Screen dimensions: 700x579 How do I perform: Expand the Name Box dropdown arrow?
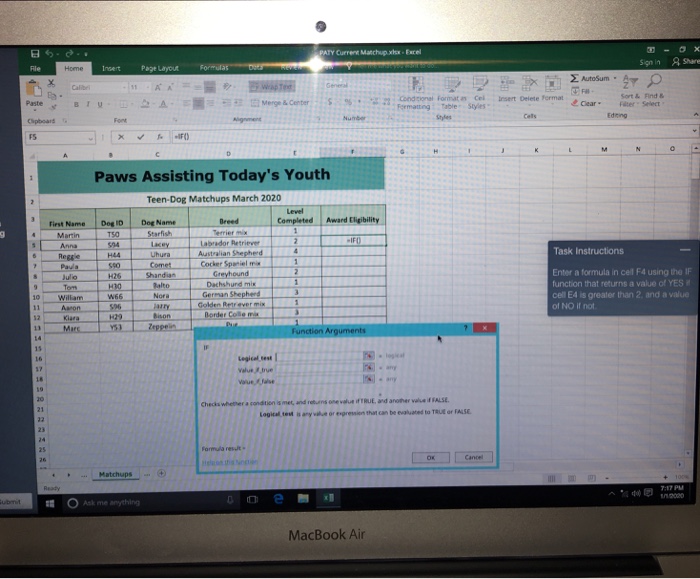tap(91, 138)
